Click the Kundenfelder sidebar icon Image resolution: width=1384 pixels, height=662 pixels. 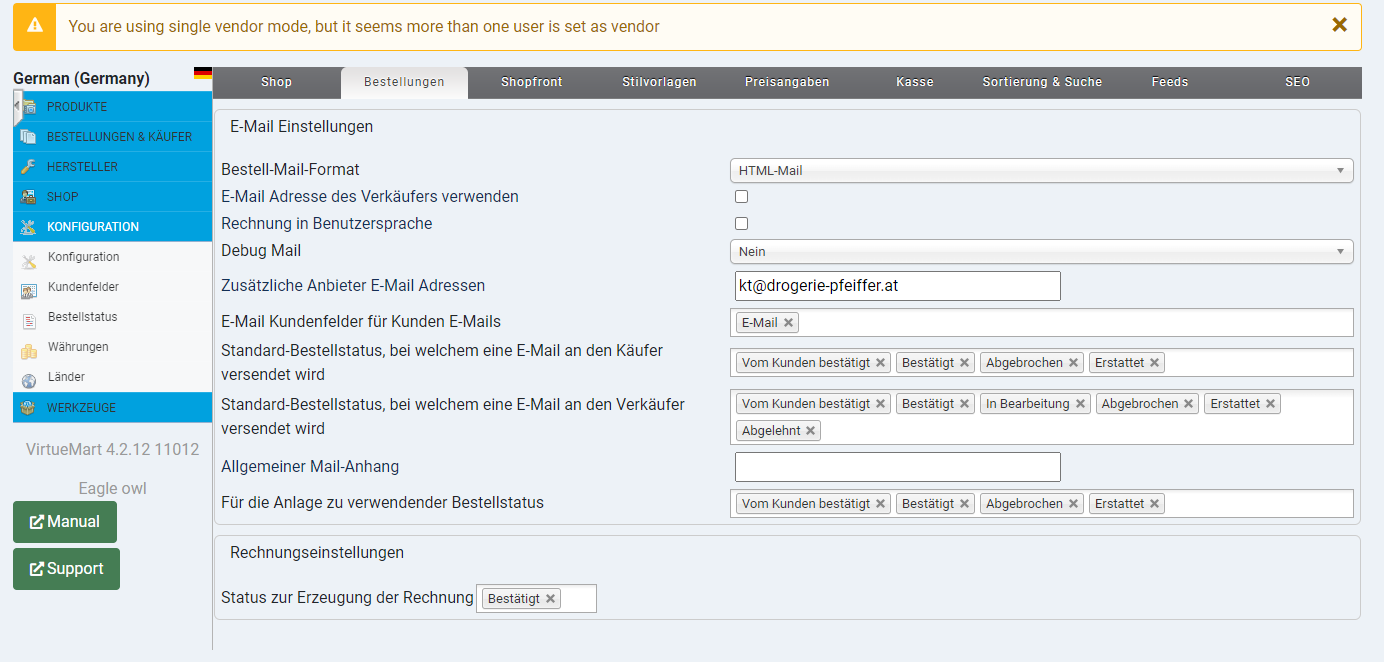28,288
